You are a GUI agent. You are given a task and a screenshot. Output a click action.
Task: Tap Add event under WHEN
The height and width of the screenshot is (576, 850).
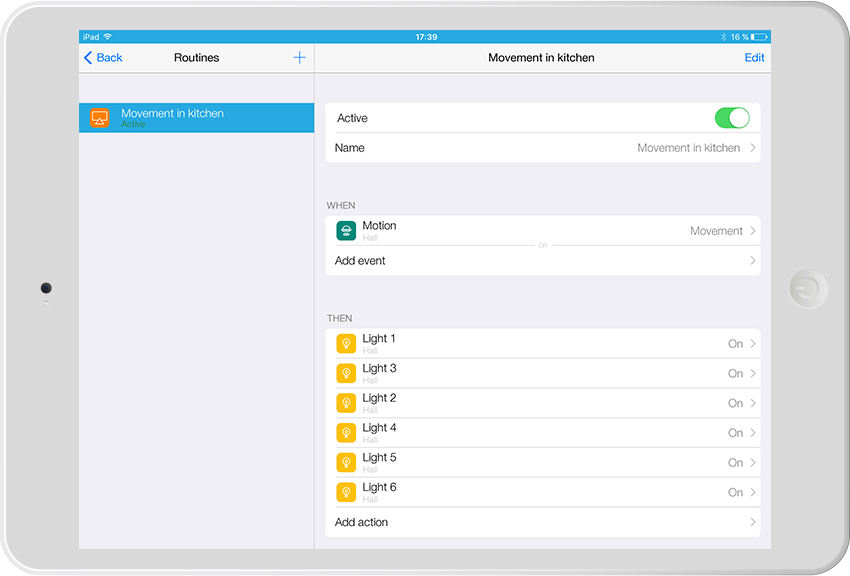tap(360, 261)
